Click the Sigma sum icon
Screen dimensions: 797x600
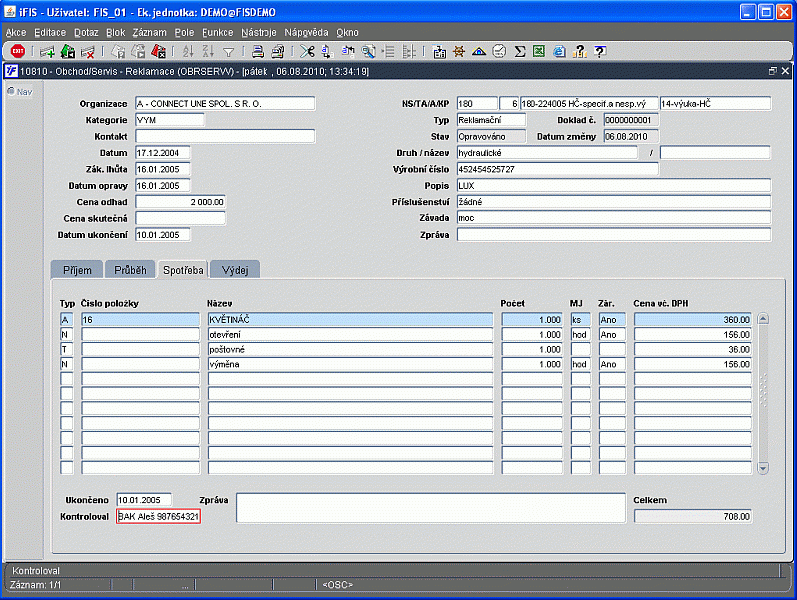[519, 51]
